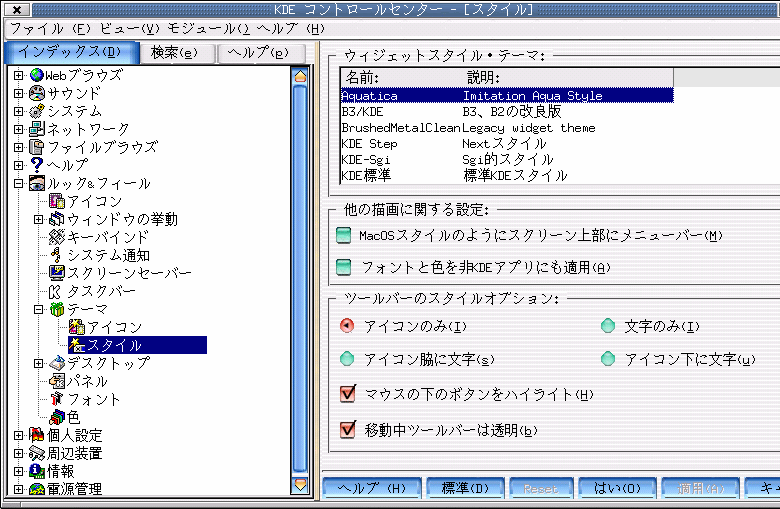The image size is (780, 509).
Task: Click the Information (情報) icon
Action: pyautogui.click(x=37, y=471)
